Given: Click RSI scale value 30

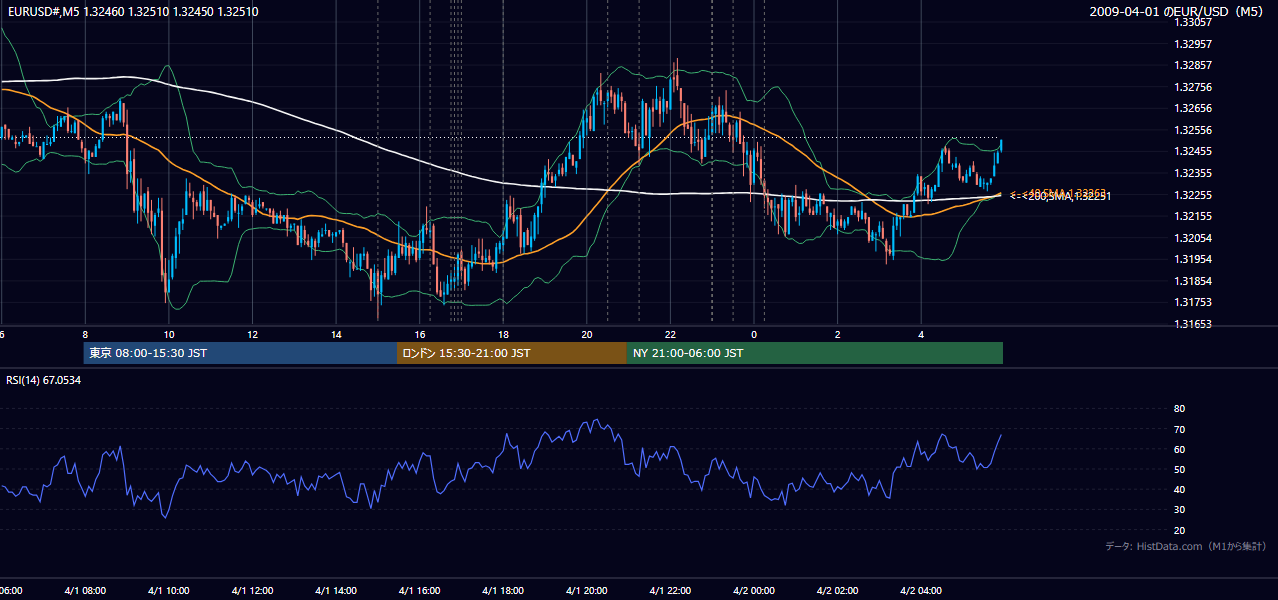Looking at the screenshot, I should [1179, 510].
